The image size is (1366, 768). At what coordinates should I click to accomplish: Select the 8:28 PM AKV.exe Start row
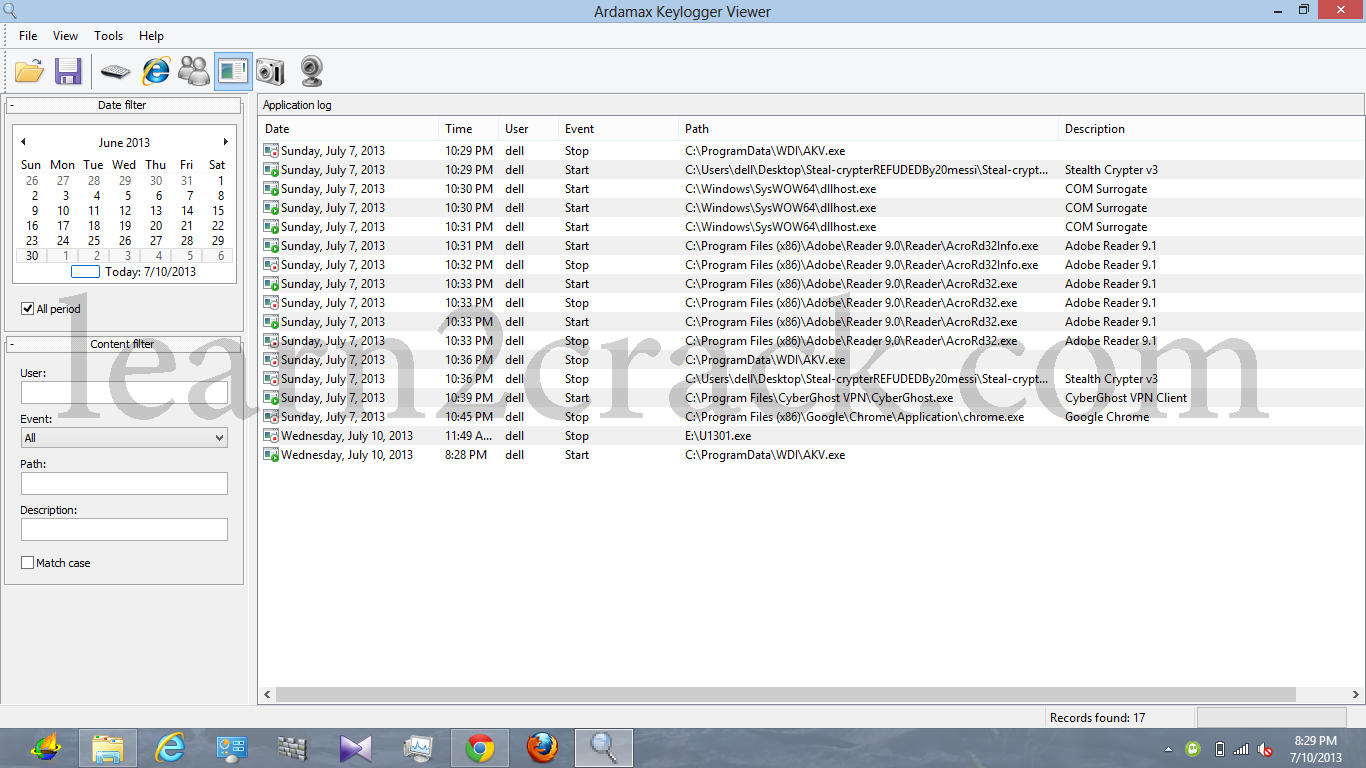811,455
